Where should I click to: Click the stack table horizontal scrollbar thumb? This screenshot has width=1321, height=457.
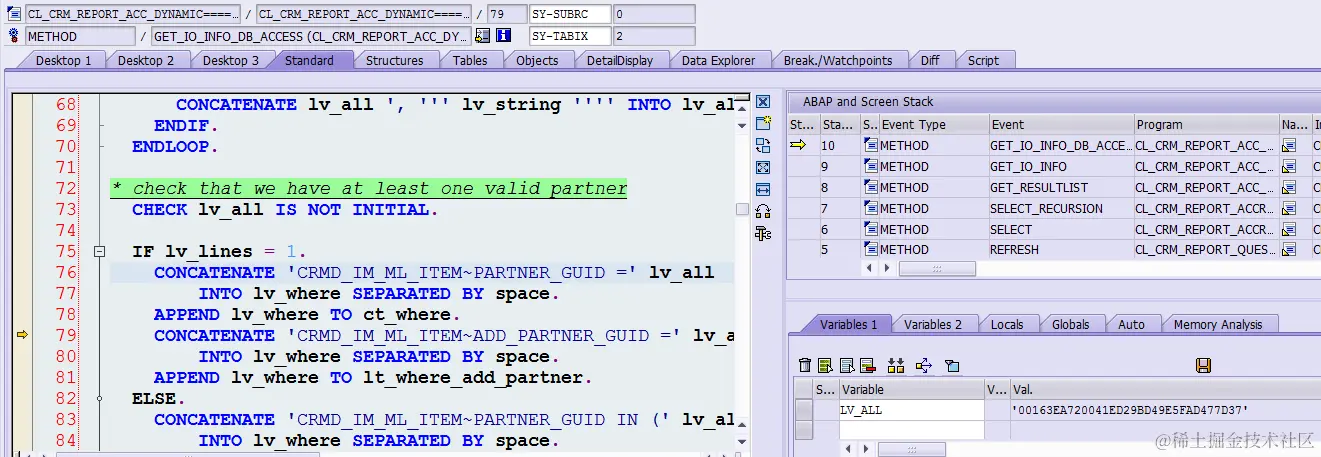click(937, 268)
